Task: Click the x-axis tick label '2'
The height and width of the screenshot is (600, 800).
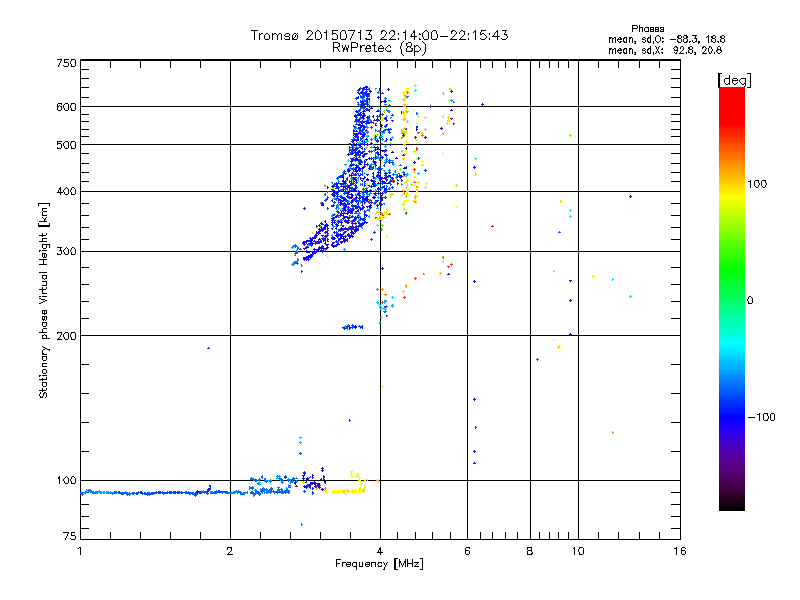Action: point(230,551)
